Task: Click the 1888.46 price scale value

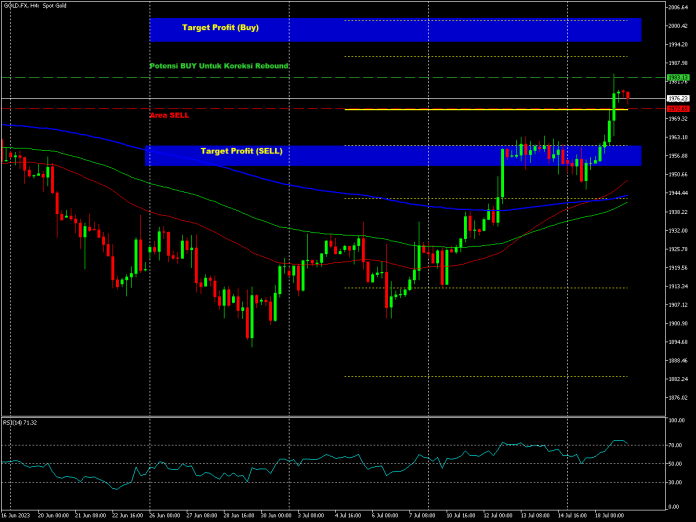Action: pyautogui.click(x=678, y=360)
